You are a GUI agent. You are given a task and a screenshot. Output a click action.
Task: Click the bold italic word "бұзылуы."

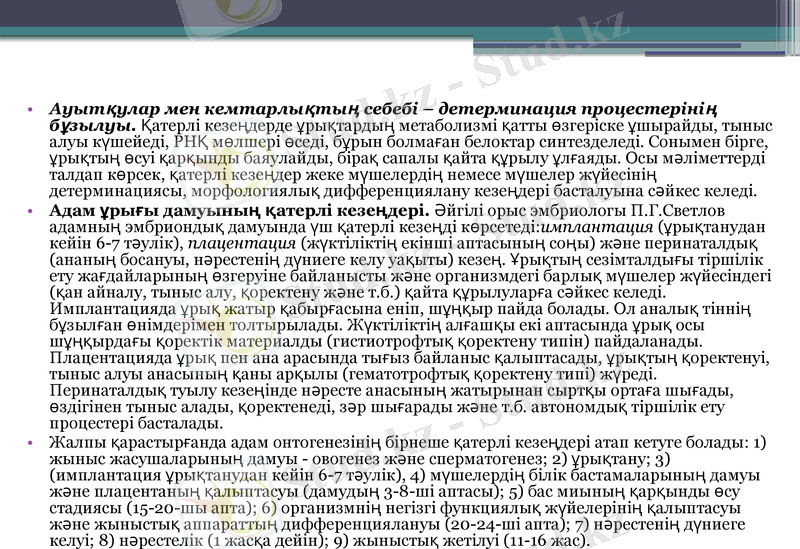(92, 125)
